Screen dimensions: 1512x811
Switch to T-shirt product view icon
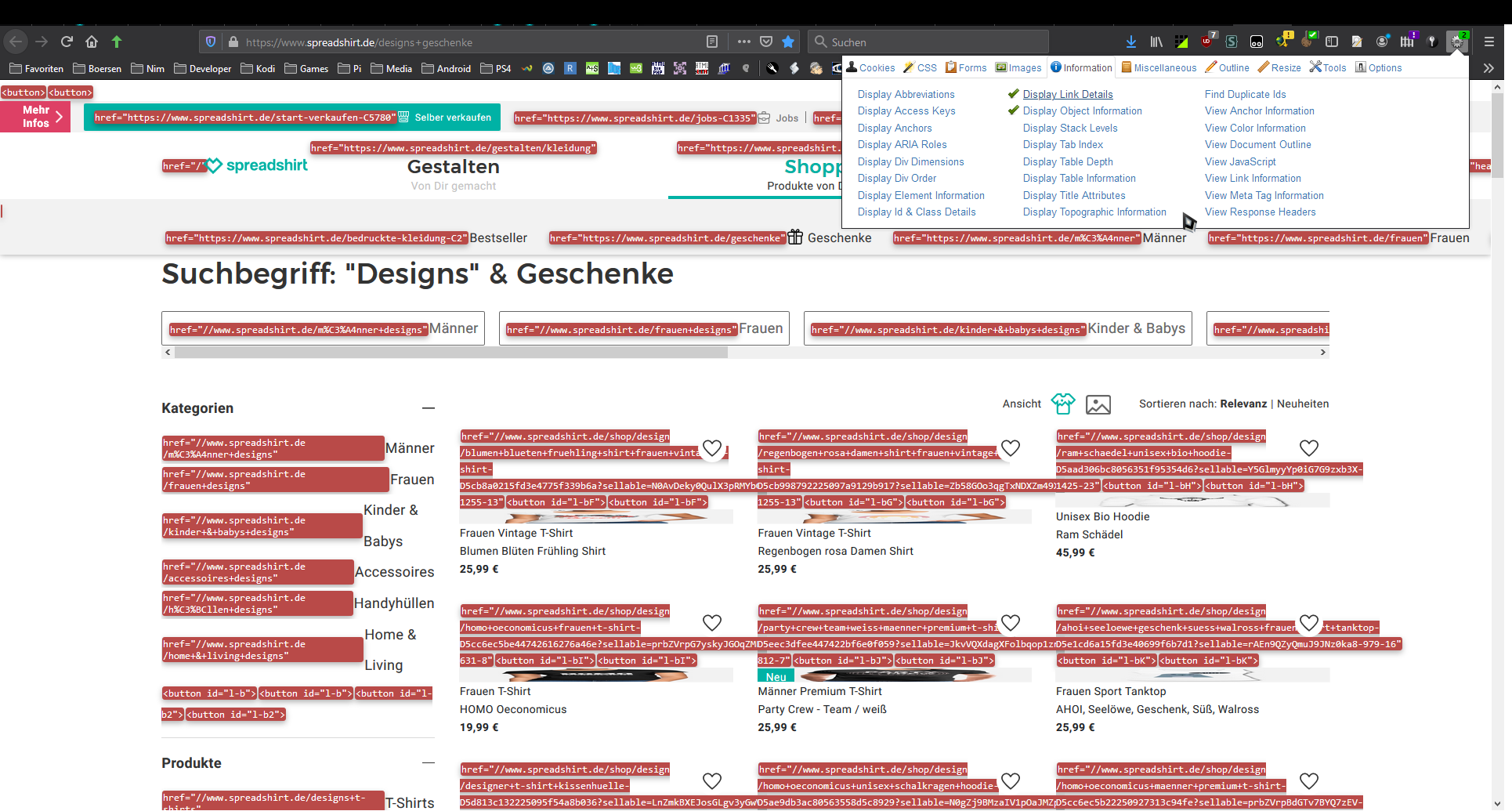click(x=1063, y=404)
